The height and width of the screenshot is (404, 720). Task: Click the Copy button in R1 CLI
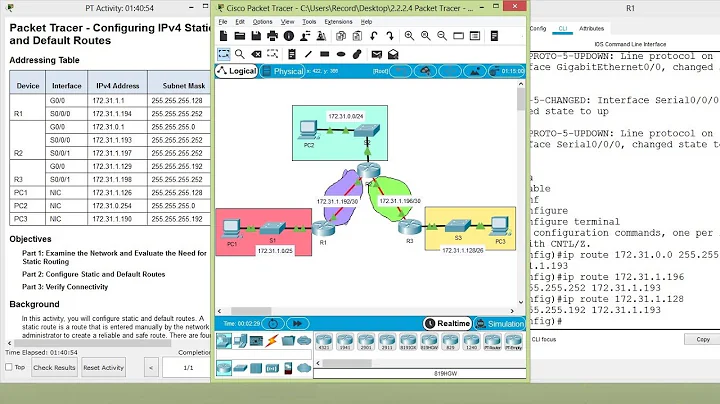pyautogui.click(x=703, y=339)
